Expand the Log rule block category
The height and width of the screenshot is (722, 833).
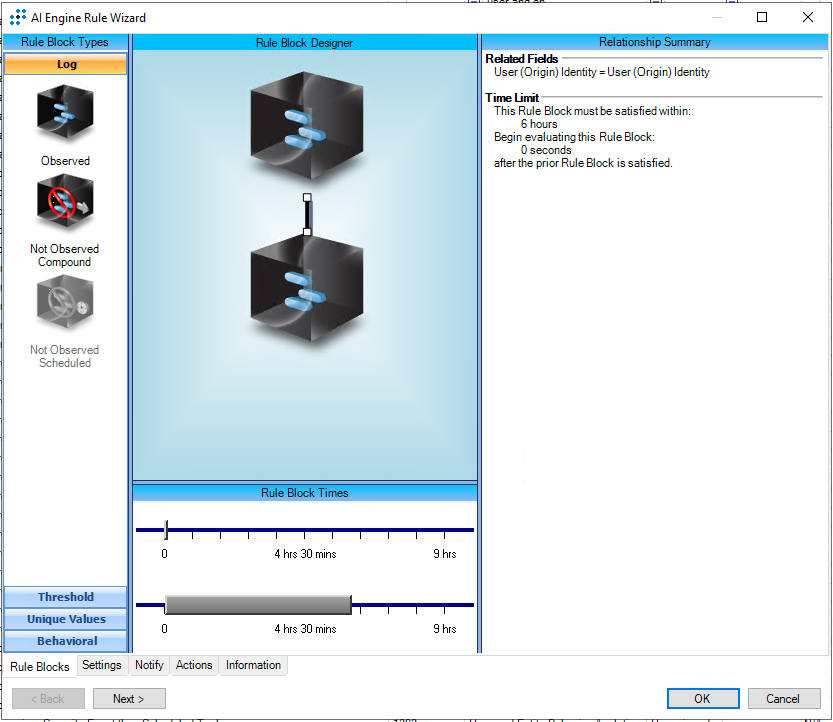point(66,64)
